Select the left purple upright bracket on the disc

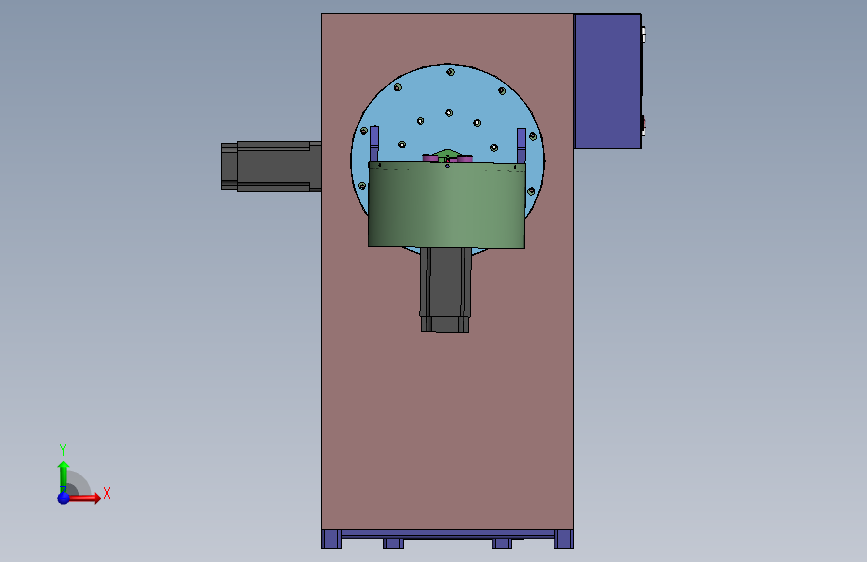click(x=374, y=144)
